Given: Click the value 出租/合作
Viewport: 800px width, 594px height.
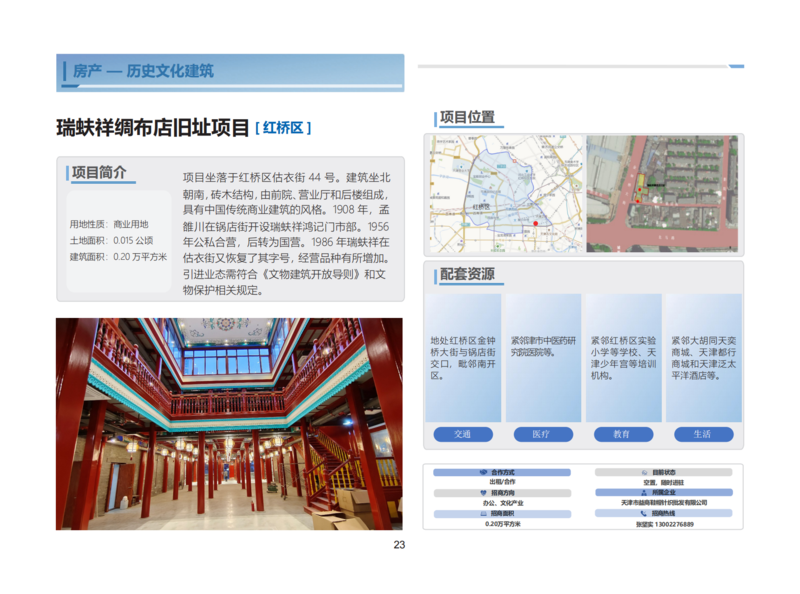Looking at the screenshot, I should (x=502, y=482).
